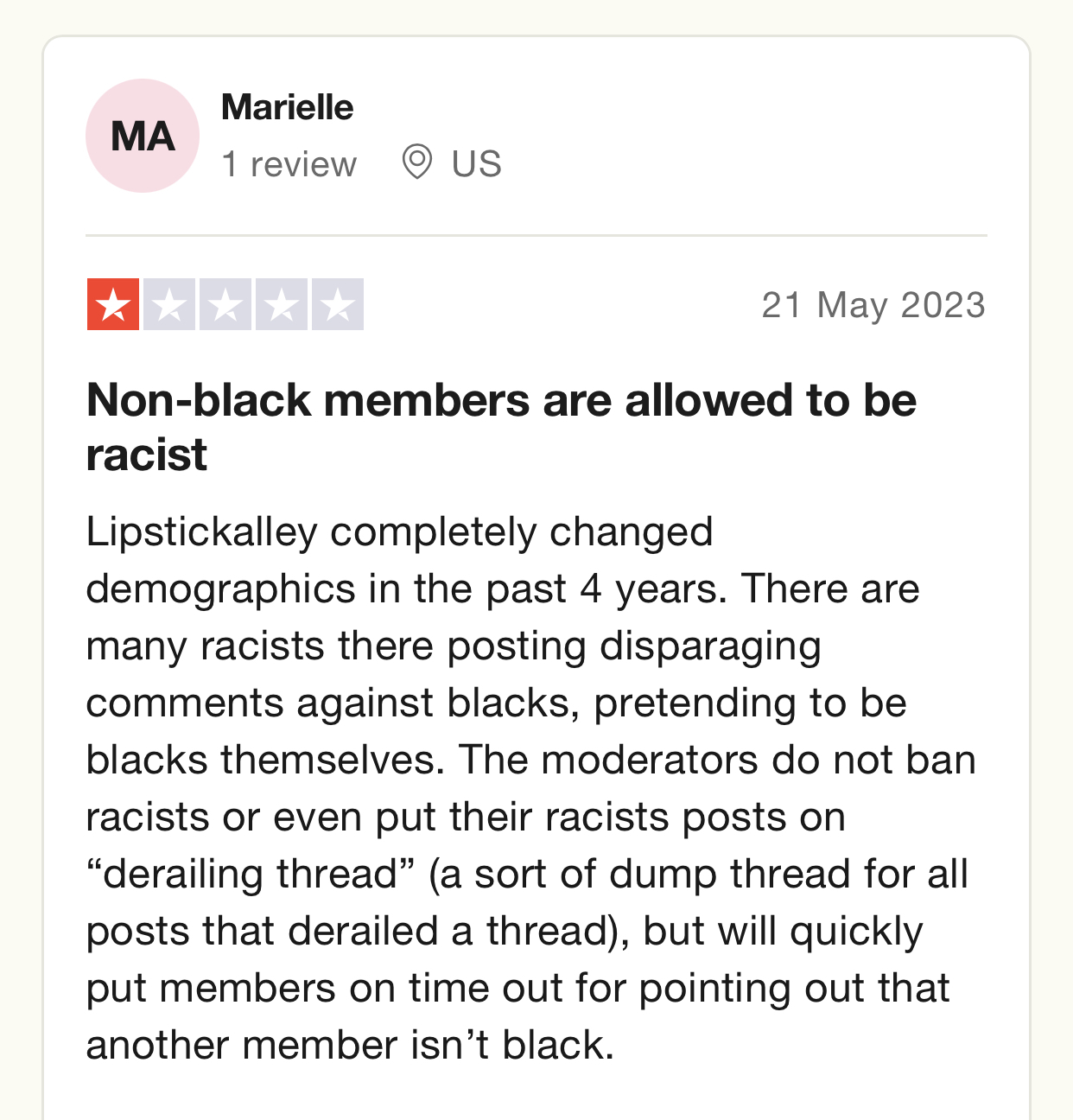This screenshot has height=1120, width=1073.
Task: Click the 21 May 2023 review date
Action: tap(873, 305)
